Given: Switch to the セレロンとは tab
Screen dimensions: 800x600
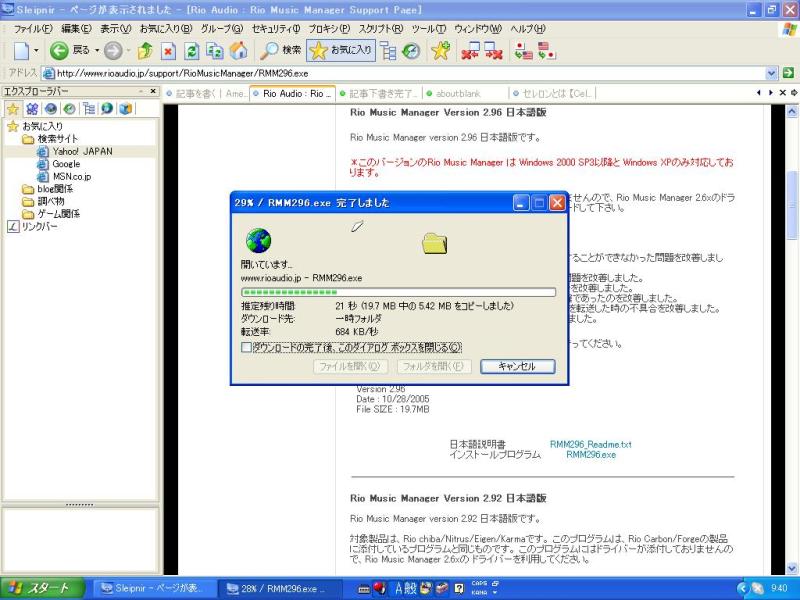Looking at the screenshot, I should [553, 93].
